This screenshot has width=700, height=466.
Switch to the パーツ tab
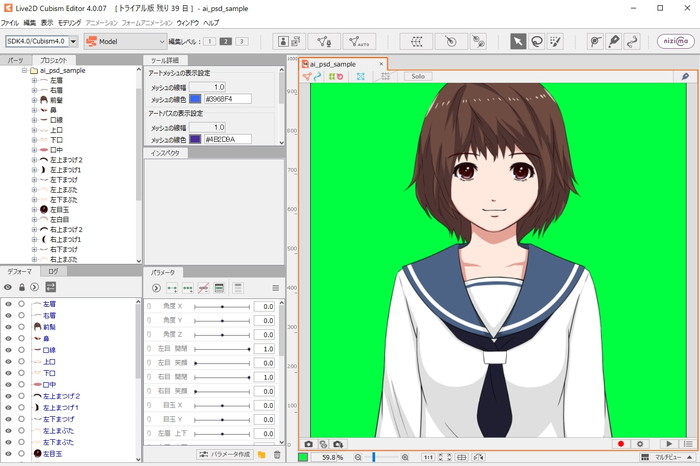point(15,60)
